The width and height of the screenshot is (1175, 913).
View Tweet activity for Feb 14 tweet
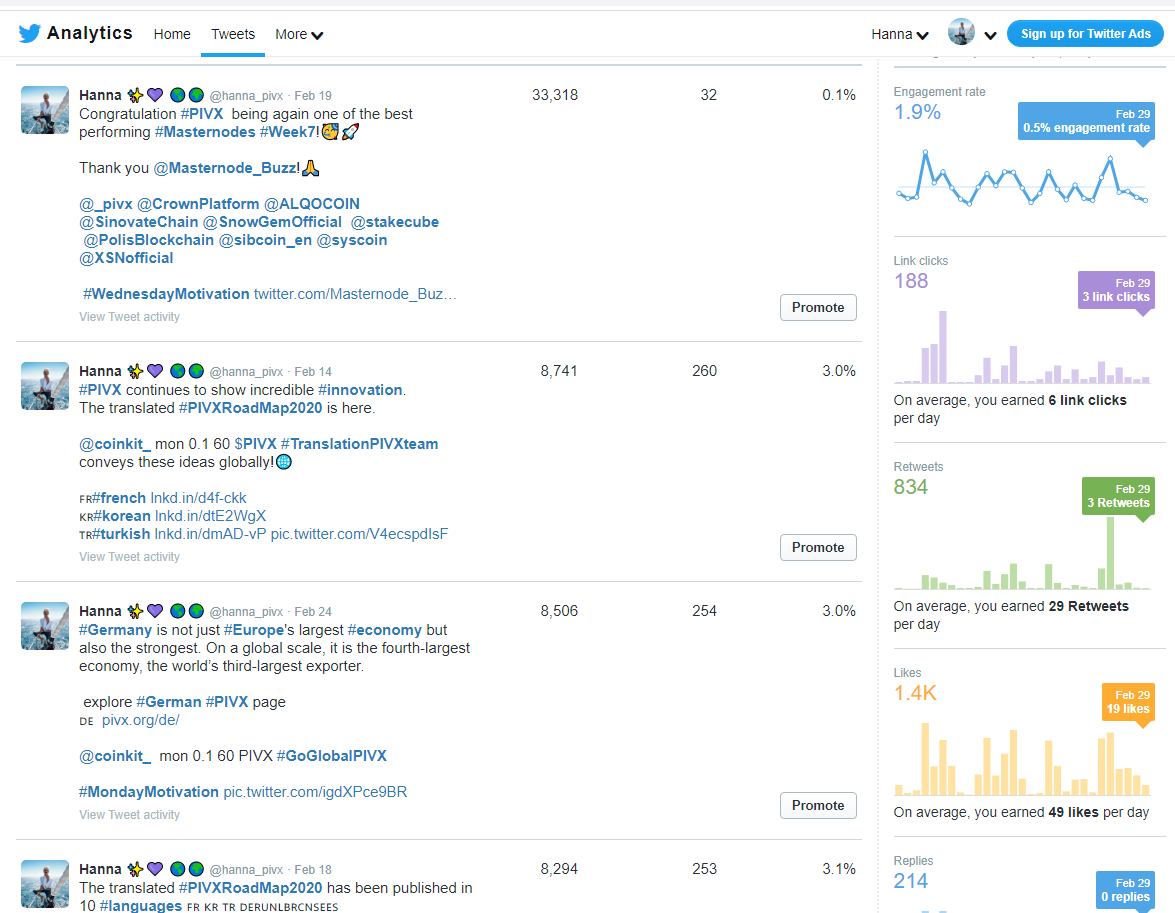(130, 557)
